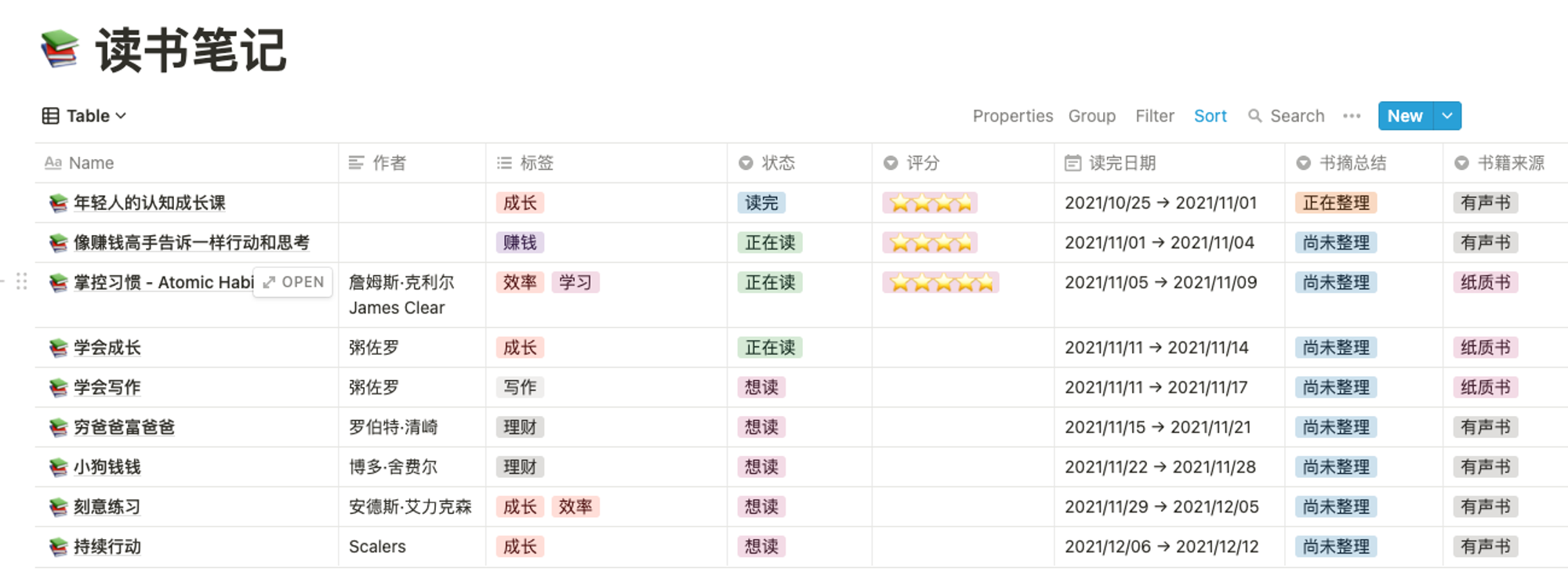Open the three-dots more options menu

[x=1352, y=116]
